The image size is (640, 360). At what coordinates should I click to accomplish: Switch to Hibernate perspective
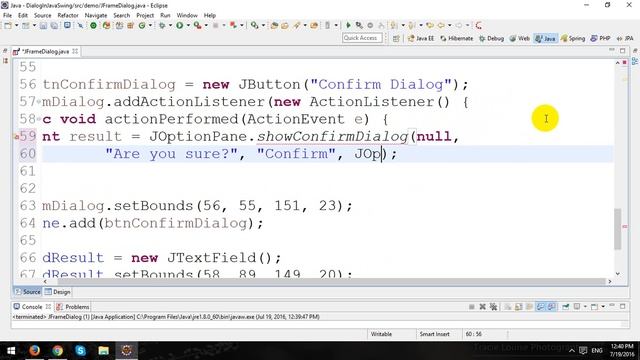(x=456, y=38)
